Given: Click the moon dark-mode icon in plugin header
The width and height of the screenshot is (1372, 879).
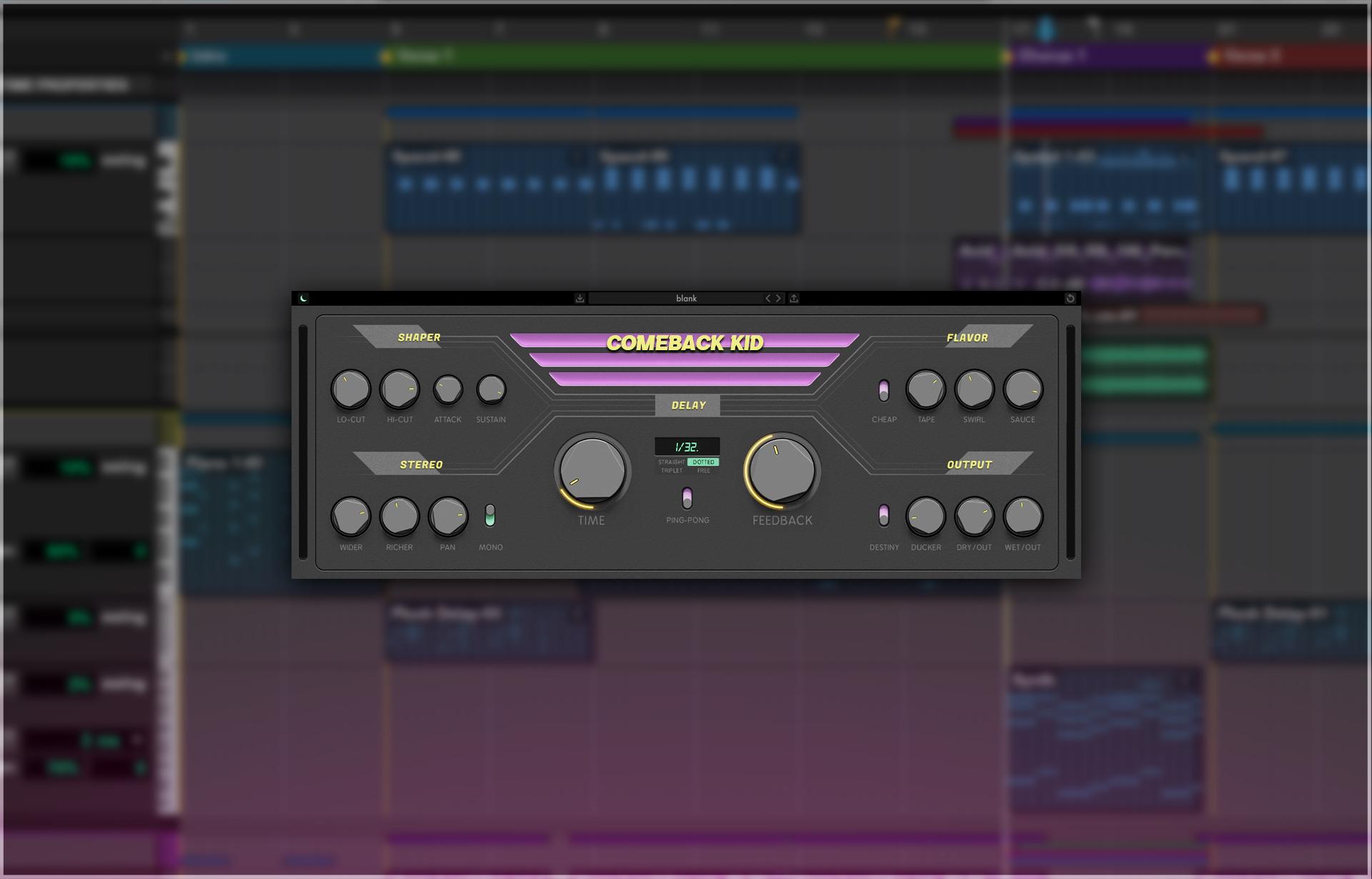Looking at the screenshot, I should pos(304,298).
